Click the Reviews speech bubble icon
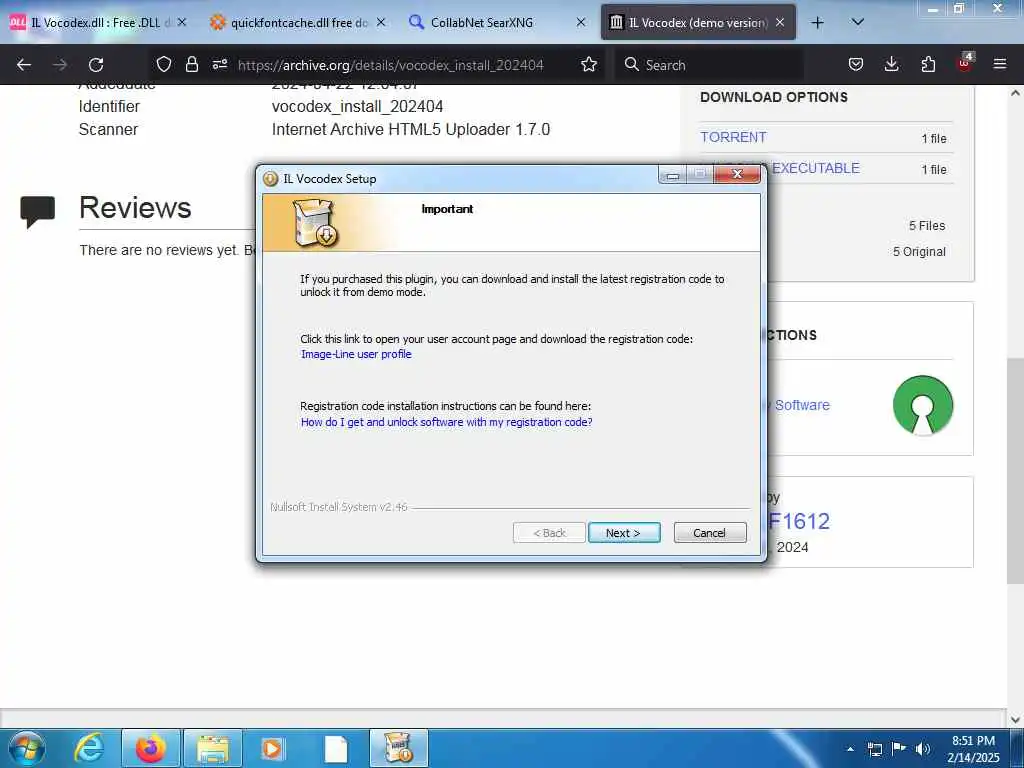Screen dimensions: 1024x768 (x=38, y=212)
